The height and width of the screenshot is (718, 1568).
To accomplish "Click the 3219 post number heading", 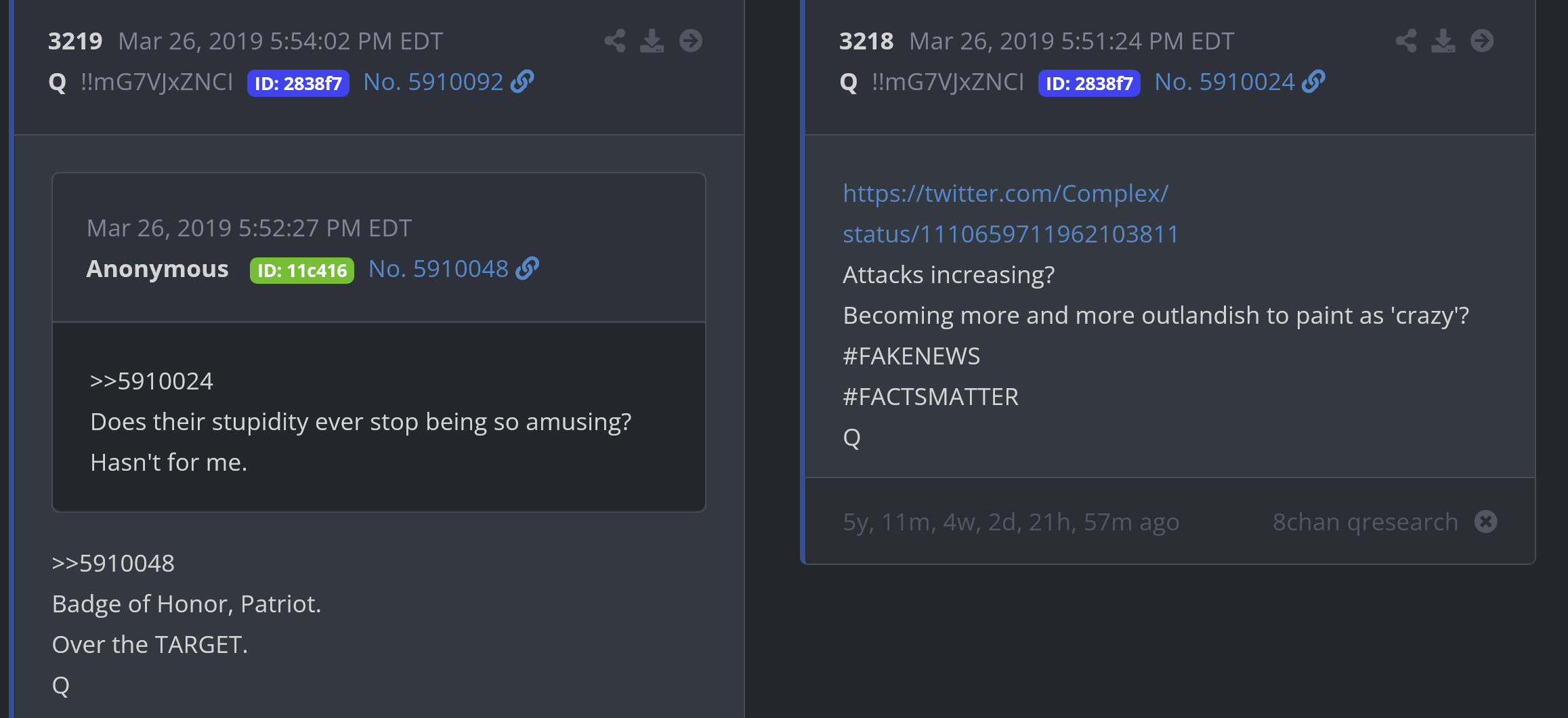I will coord(75,41).
